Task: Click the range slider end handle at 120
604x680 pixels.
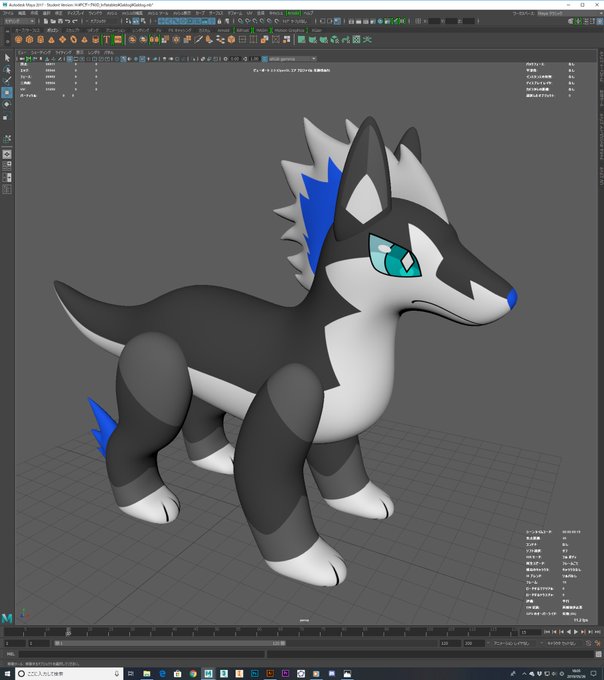Action: pos(283,644)
